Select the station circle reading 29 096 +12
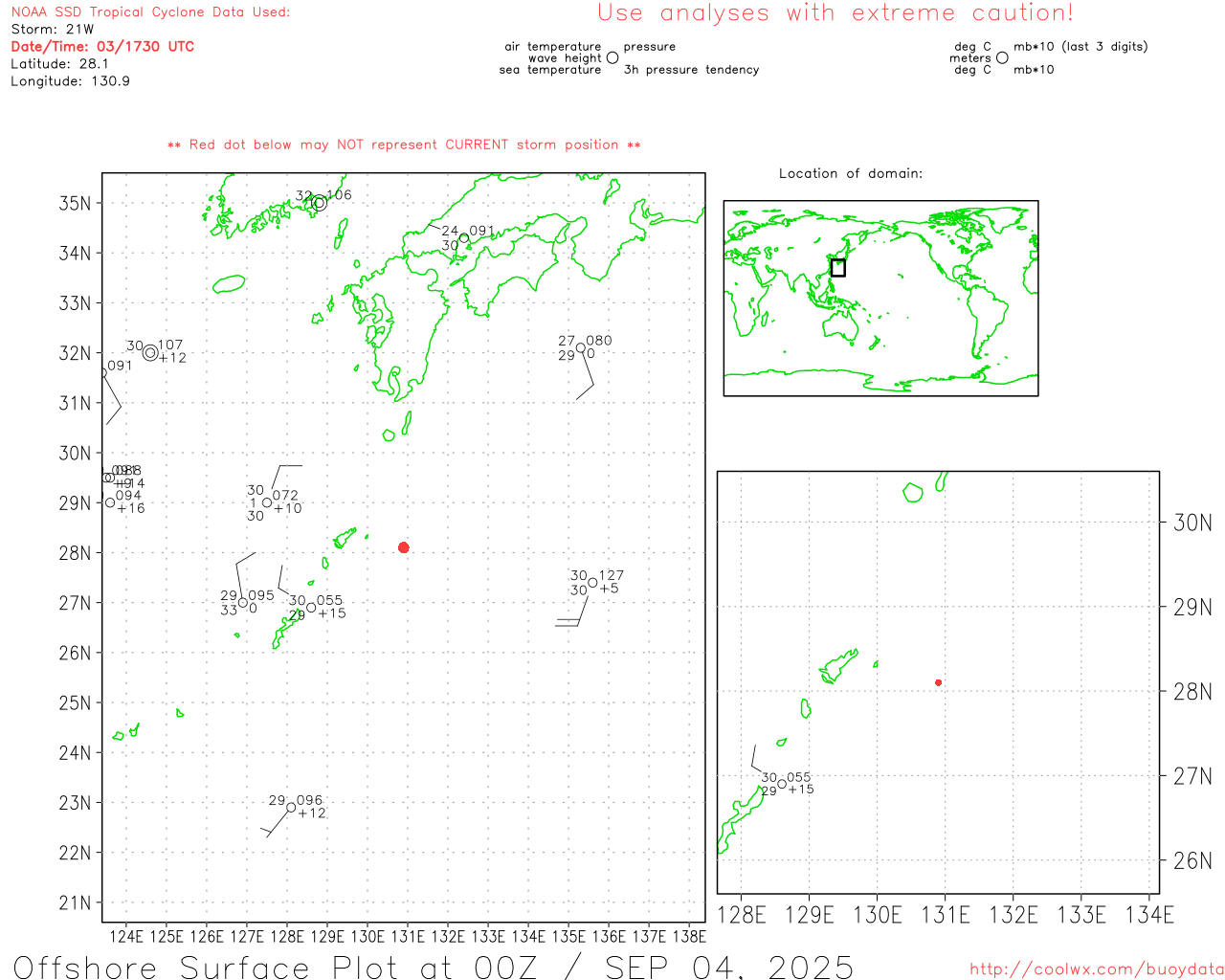 click(291, 807)
